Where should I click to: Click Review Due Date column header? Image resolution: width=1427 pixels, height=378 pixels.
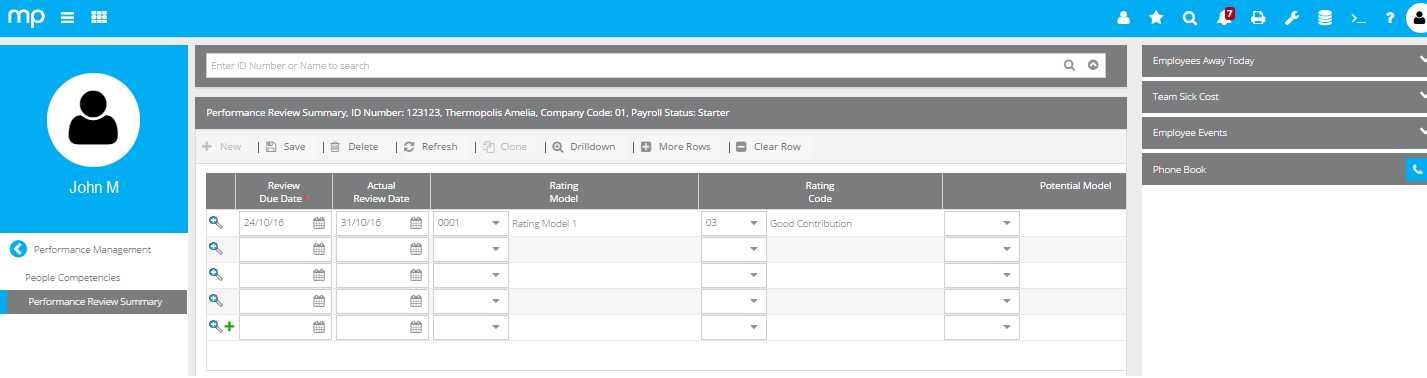[284, 192]
